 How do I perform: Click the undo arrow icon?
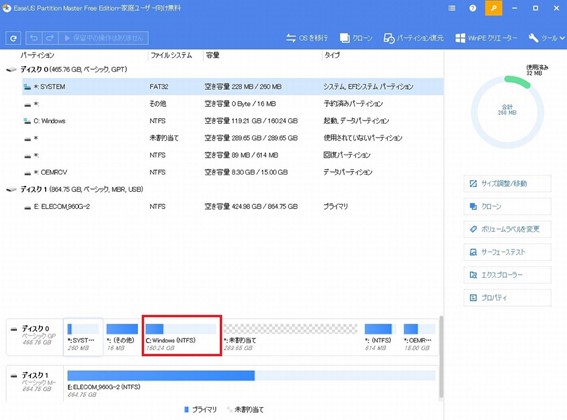[34, 38]
